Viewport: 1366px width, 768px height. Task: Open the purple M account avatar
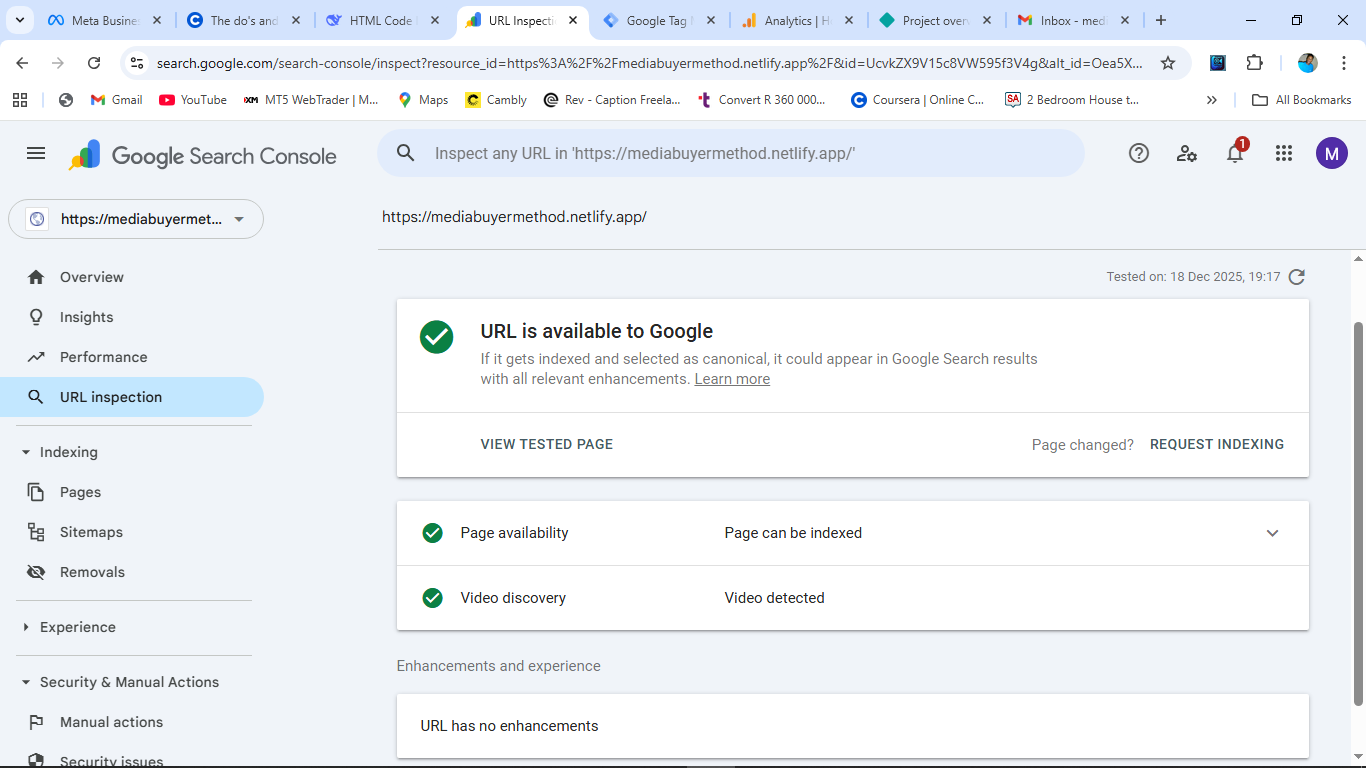click(1332, 153)
